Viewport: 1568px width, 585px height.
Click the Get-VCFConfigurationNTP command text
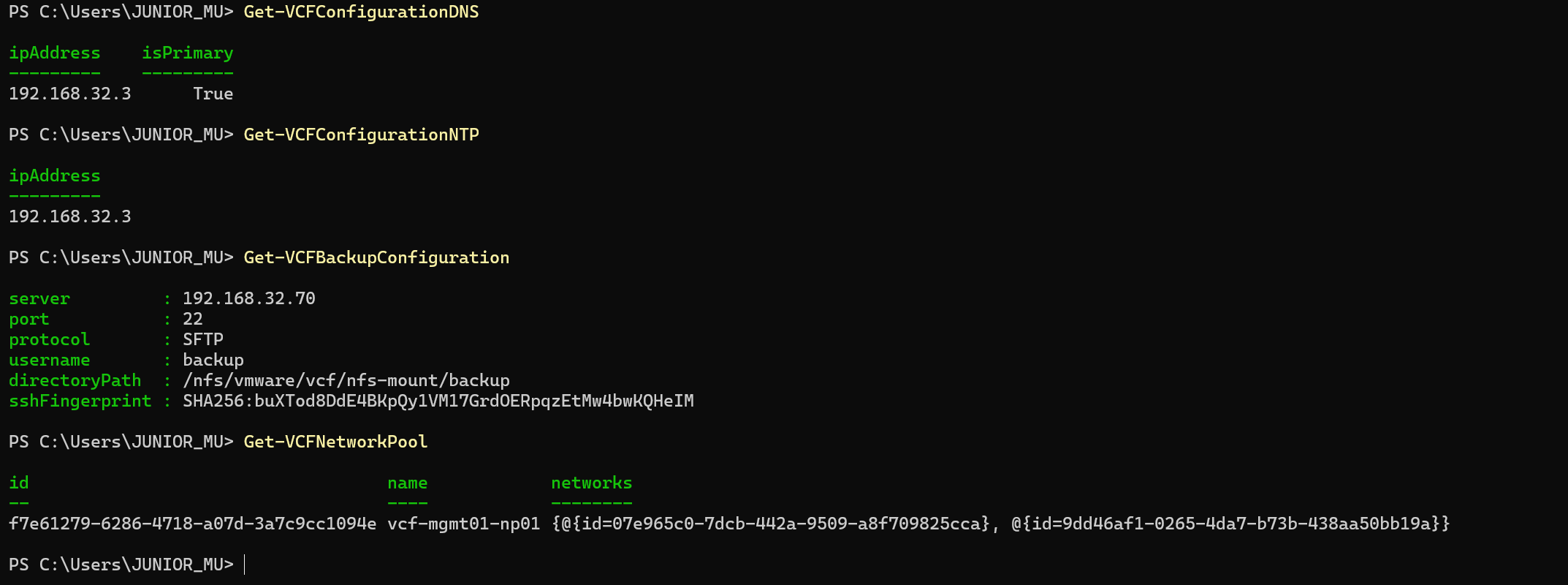pyautogui.click(x=361, y=135)
